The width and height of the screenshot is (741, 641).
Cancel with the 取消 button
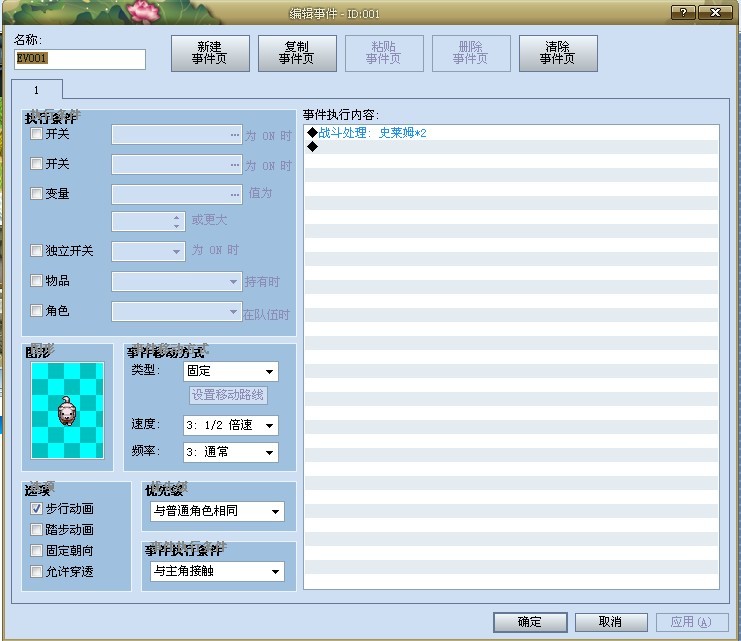pyautogui.click(x=611, y=622)
